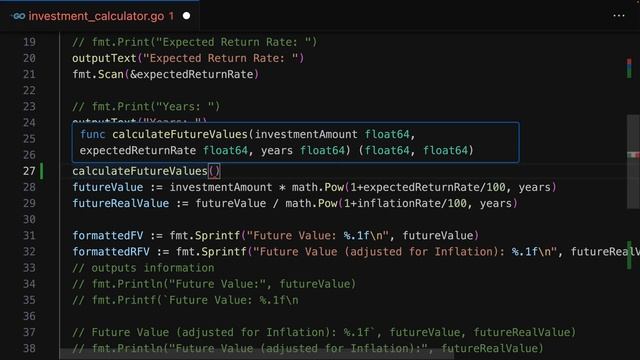Viewport: 640px width, 360px height.
Task: Click the futureValue variable on line 28
Action: click(108, 187)
